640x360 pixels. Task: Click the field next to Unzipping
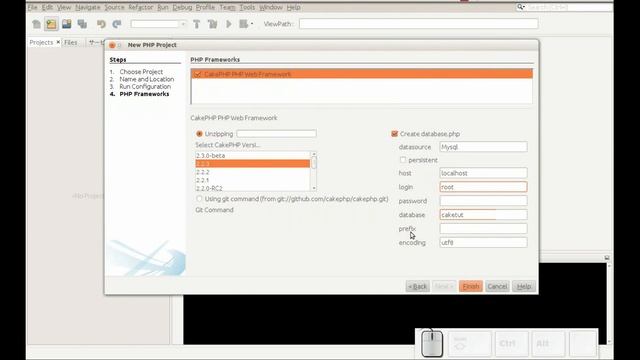click(x=276, y=133)
